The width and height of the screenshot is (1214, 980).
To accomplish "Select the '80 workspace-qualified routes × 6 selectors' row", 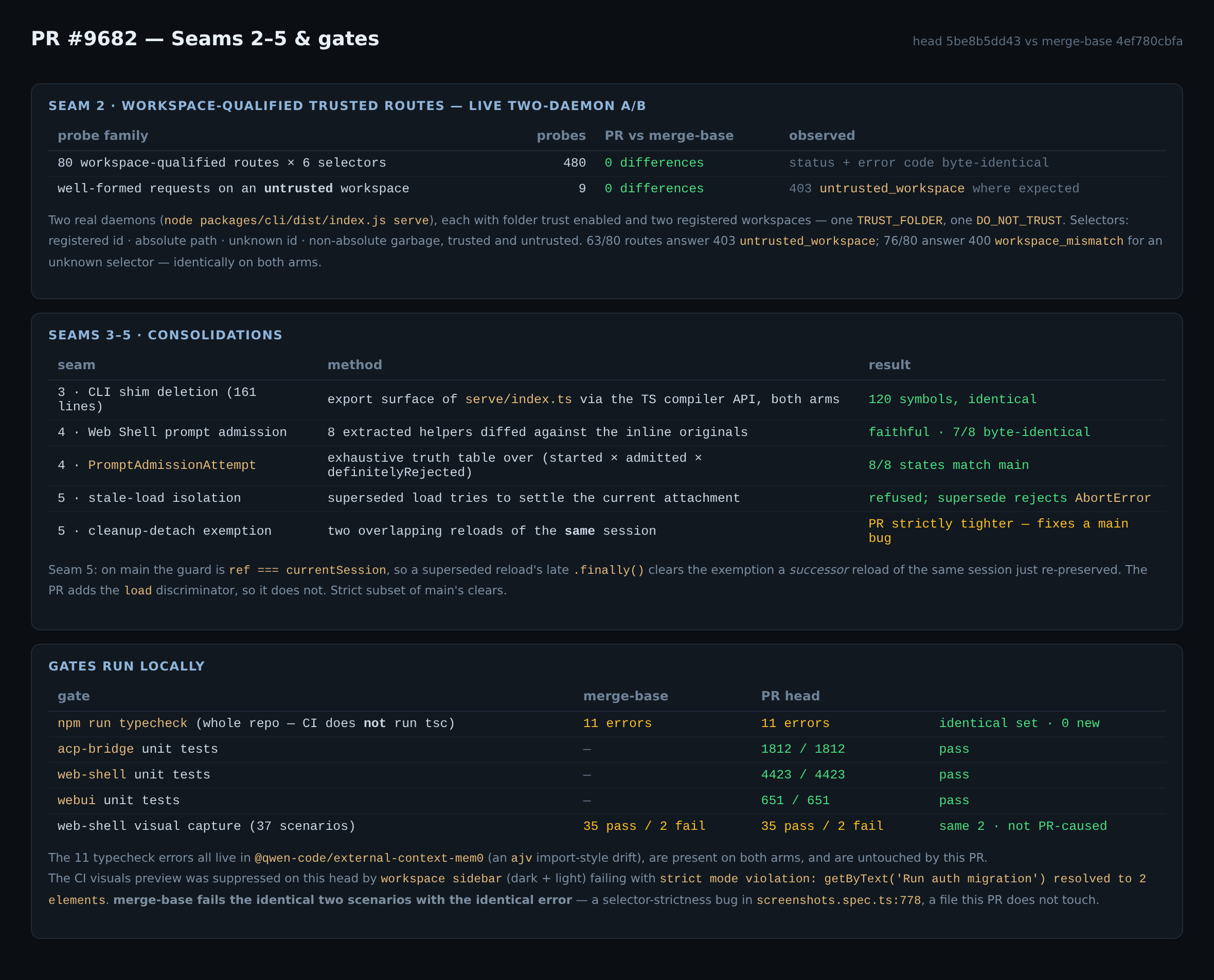I will (606, 163).
